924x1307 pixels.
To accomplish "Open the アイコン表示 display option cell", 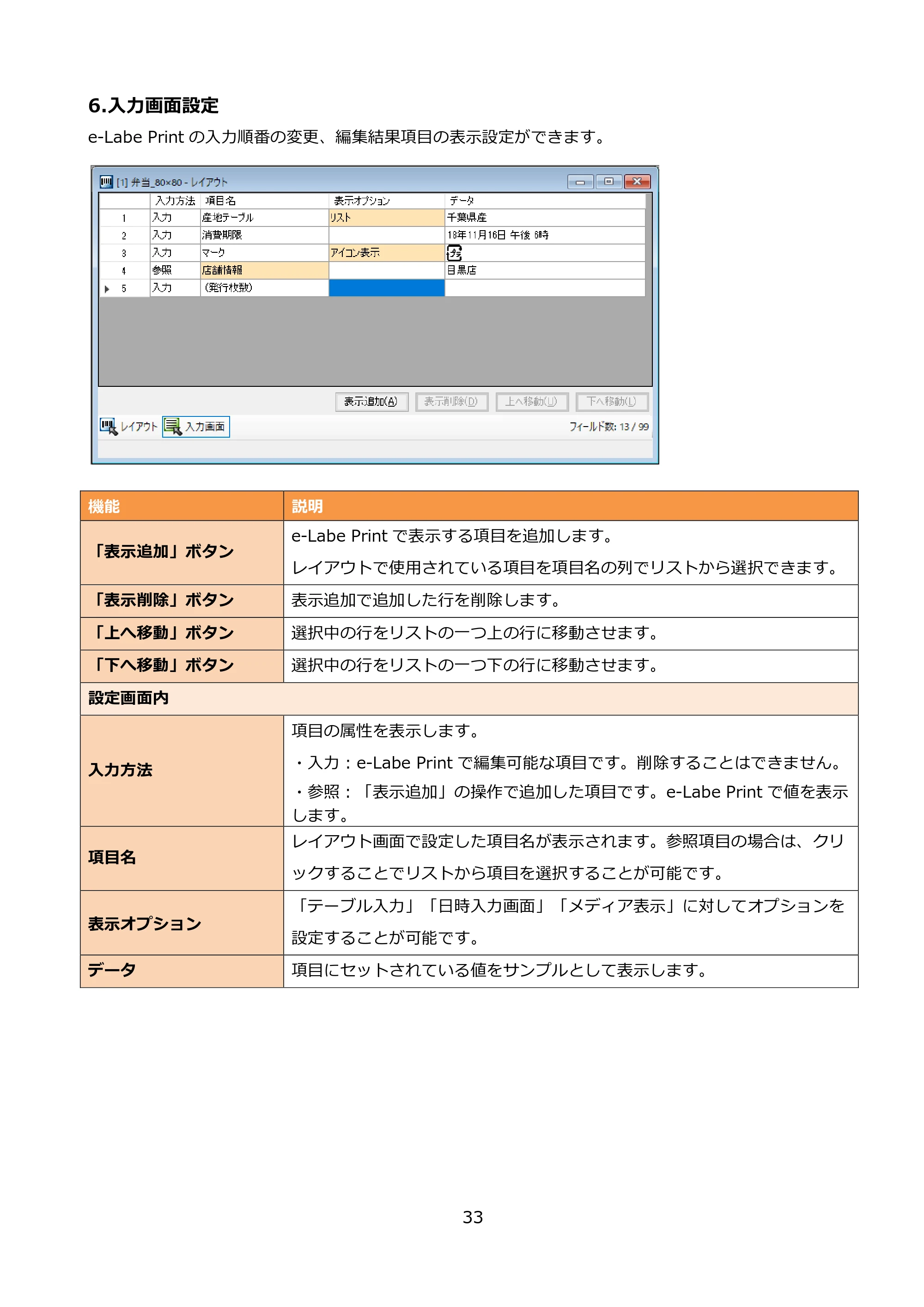I will click(386, 253).
